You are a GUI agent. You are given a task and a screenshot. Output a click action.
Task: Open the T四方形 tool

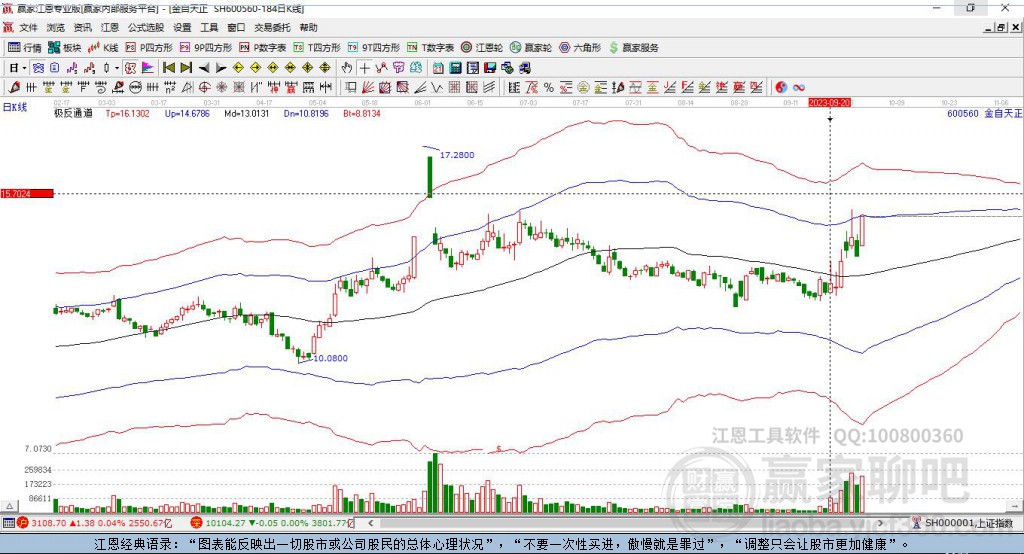tap(317, 48)
